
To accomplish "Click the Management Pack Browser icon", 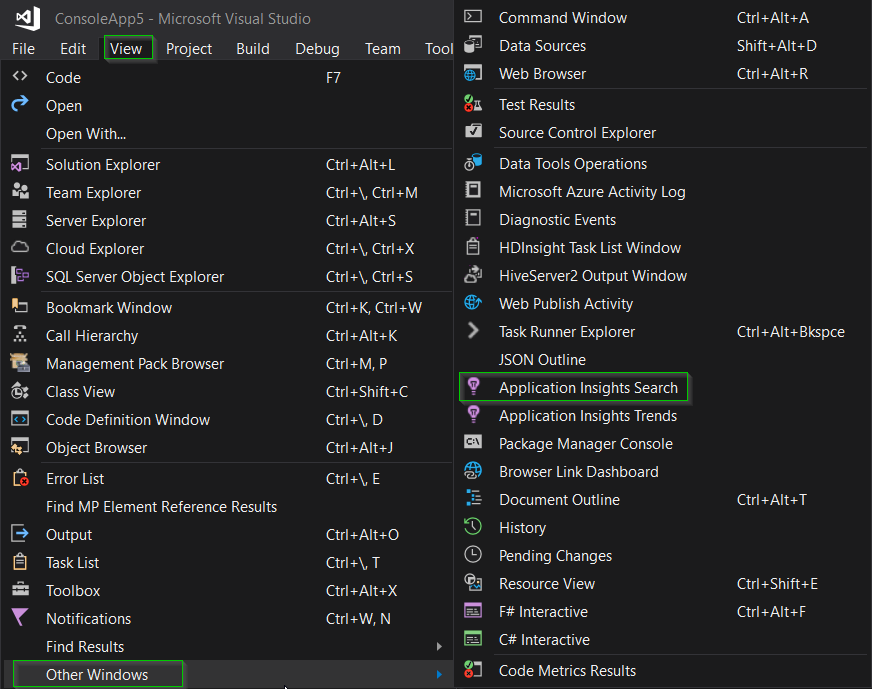I will [x=20, y=362].
